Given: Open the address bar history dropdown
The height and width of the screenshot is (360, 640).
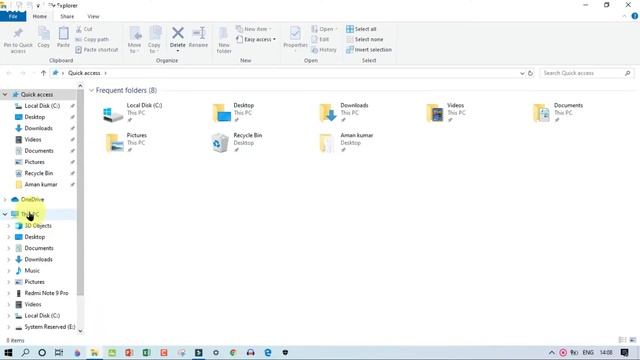Looking at the screenshot, I should pyautogui.click(x=522, y=73).
